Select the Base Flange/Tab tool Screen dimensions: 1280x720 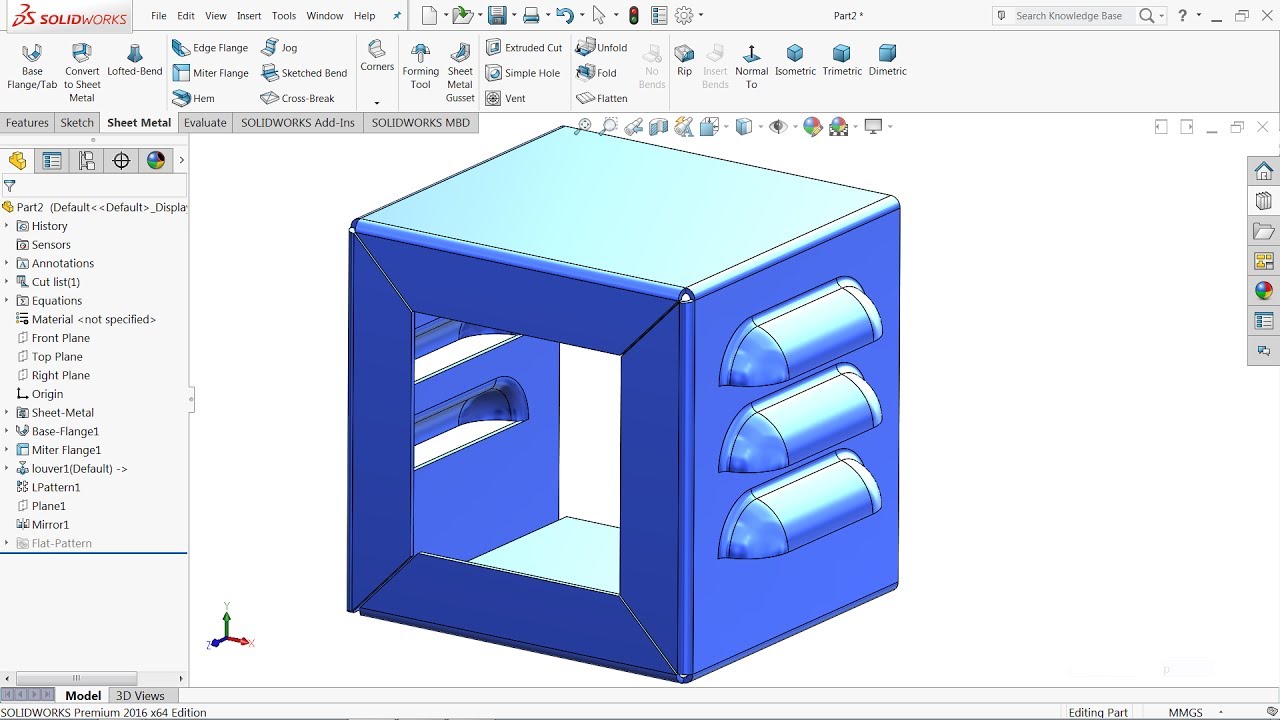(x=32, y=67)
